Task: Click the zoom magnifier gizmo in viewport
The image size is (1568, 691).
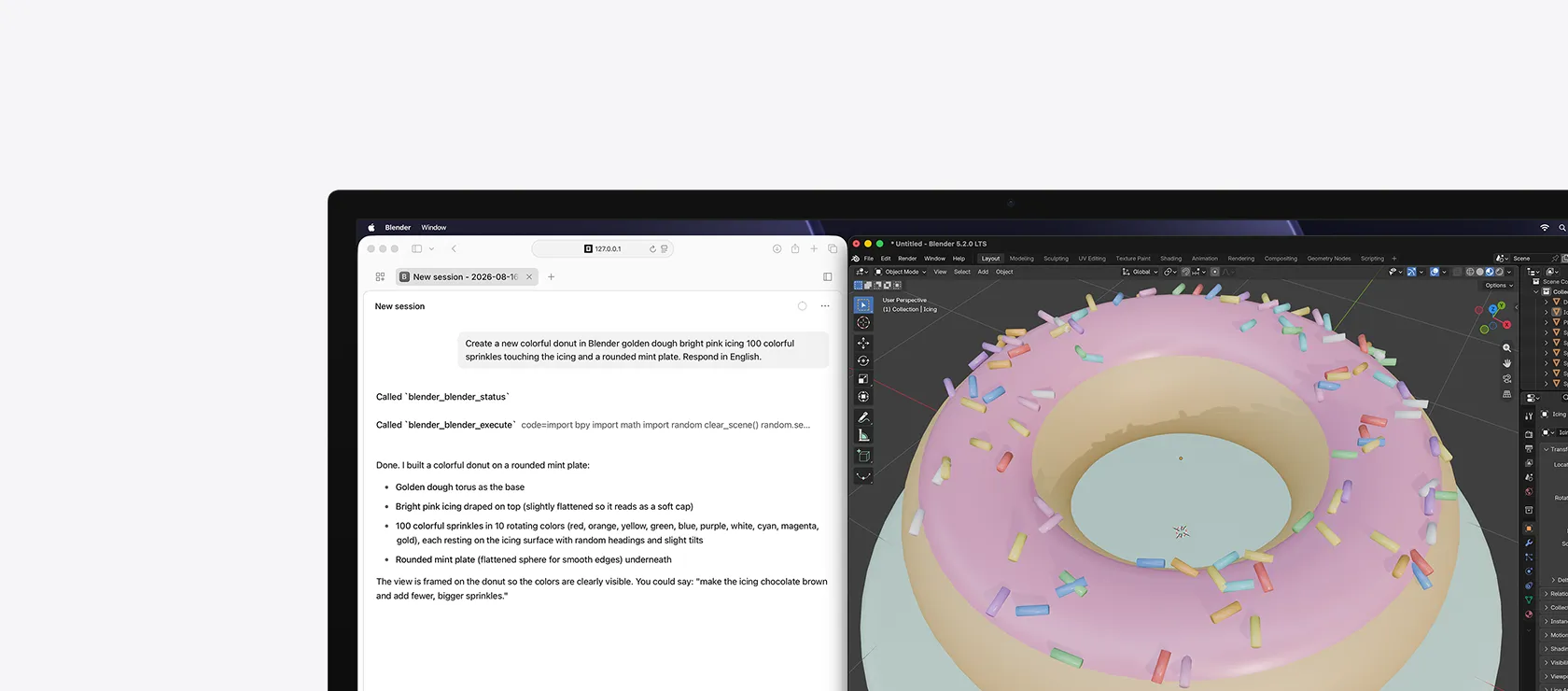Action: (1506, 347)
